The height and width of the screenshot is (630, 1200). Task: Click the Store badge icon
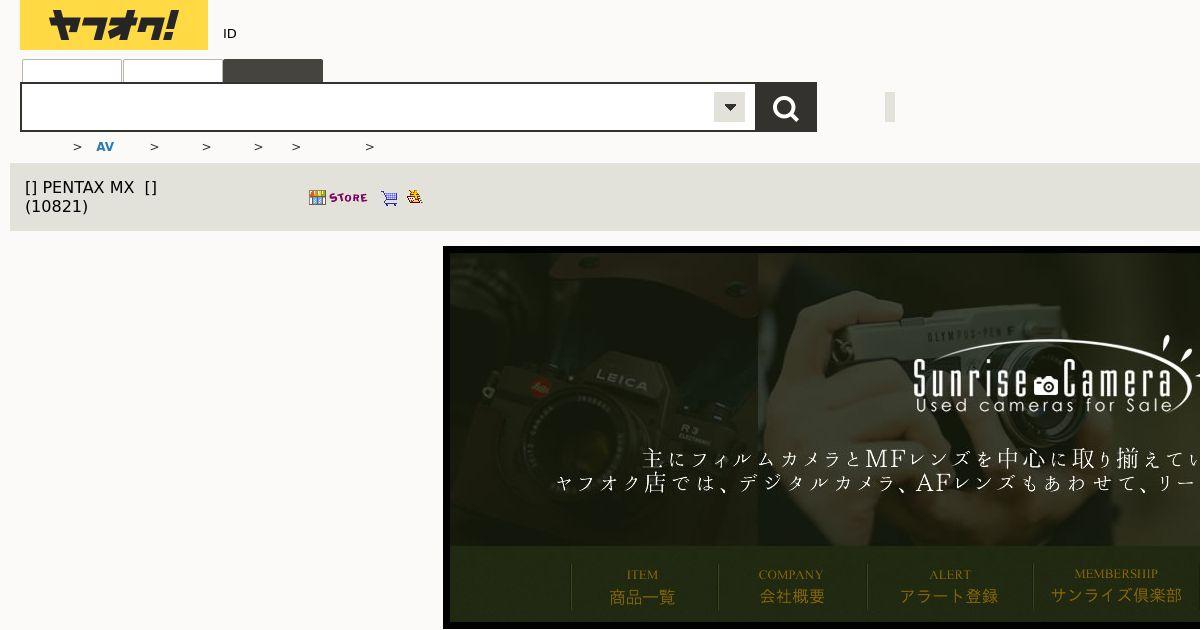338,197
